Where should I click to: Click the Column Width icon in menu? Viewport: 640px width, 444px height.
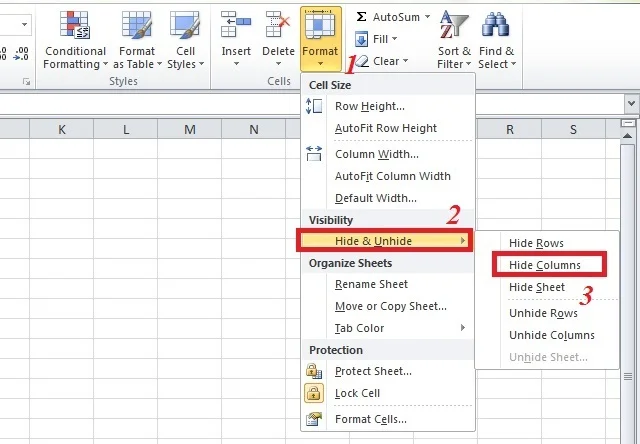click(314, 154)
